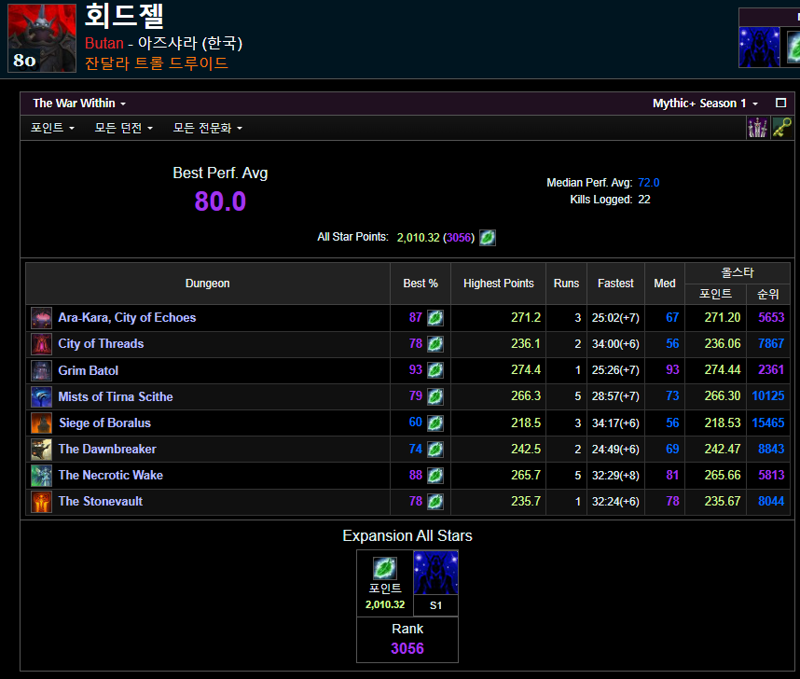Click the leaf icon in the Mists of Tirna Scithe row
This screenshot has width=800, height=679.
click(x=435, y=396)
